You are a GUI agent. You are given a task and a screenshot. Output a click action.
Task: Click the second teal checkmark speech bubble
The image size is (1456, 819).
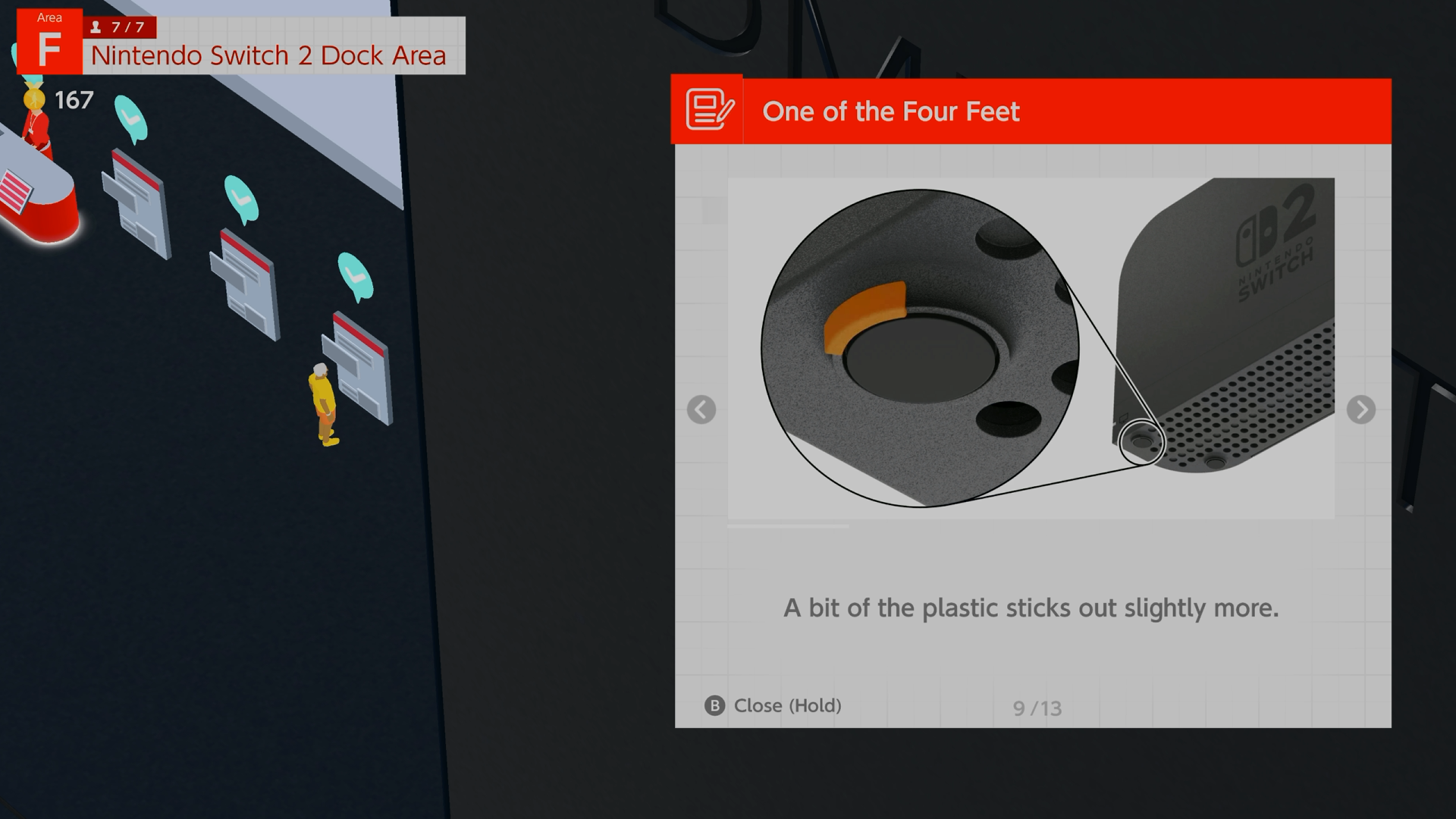pyautogui.click(x=242, y=199)
